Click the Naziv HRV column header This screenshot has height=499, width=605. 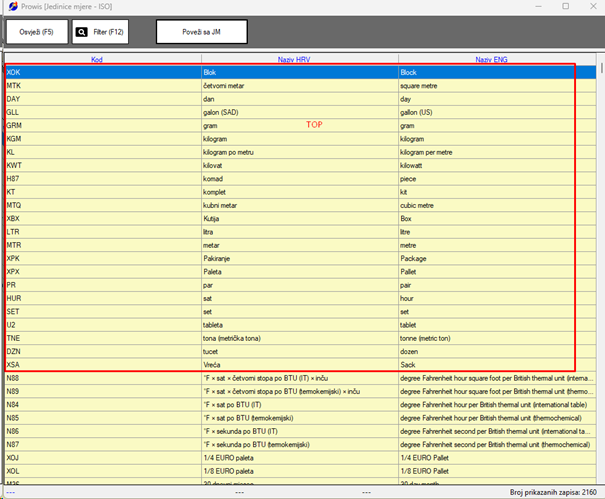[299, 60]
